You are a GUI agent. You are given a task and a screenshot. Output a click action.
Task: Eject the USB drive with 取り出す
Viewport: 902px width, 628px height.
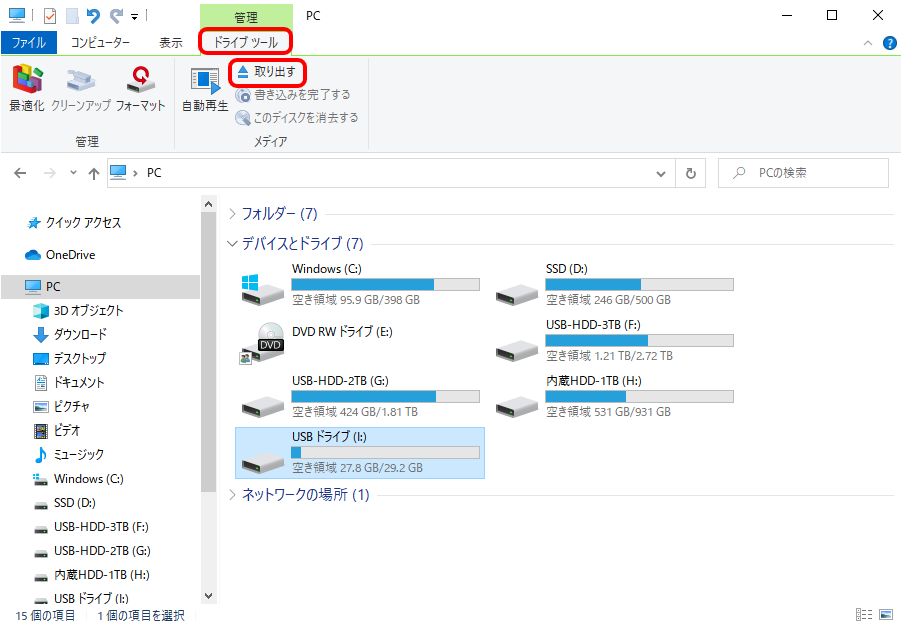(267, 72)
